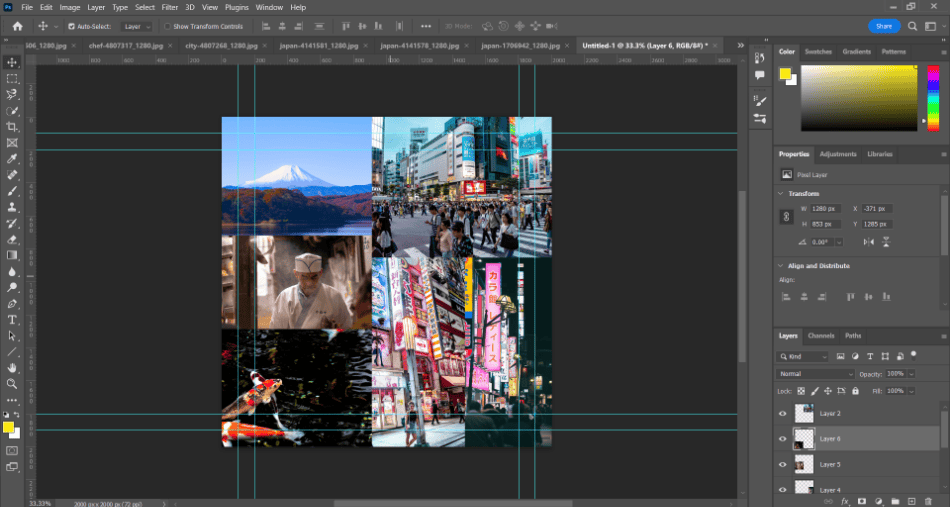Toggle Lock transparent pixels
The width and height of the screenshot is (950, 507).
[801, 391]
